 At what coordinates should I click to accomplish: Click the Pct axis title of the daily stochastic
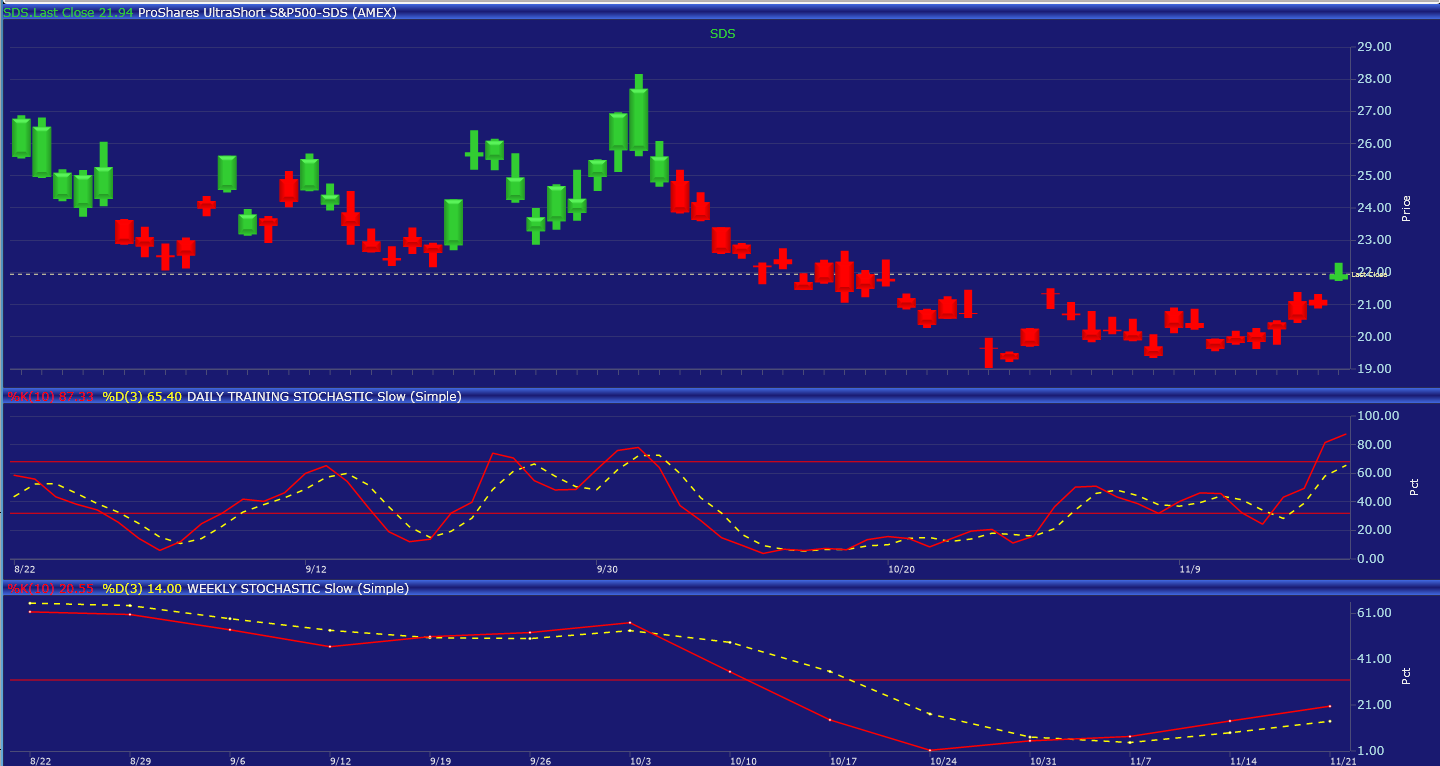pos(1414,487)
